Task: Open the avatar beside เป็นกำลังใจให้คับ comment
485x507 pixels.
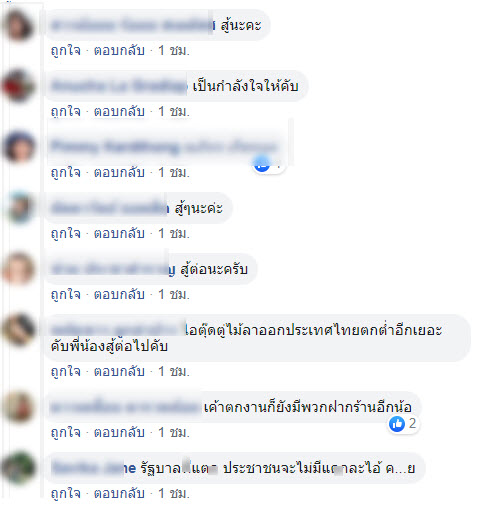Action: [18, 86]
